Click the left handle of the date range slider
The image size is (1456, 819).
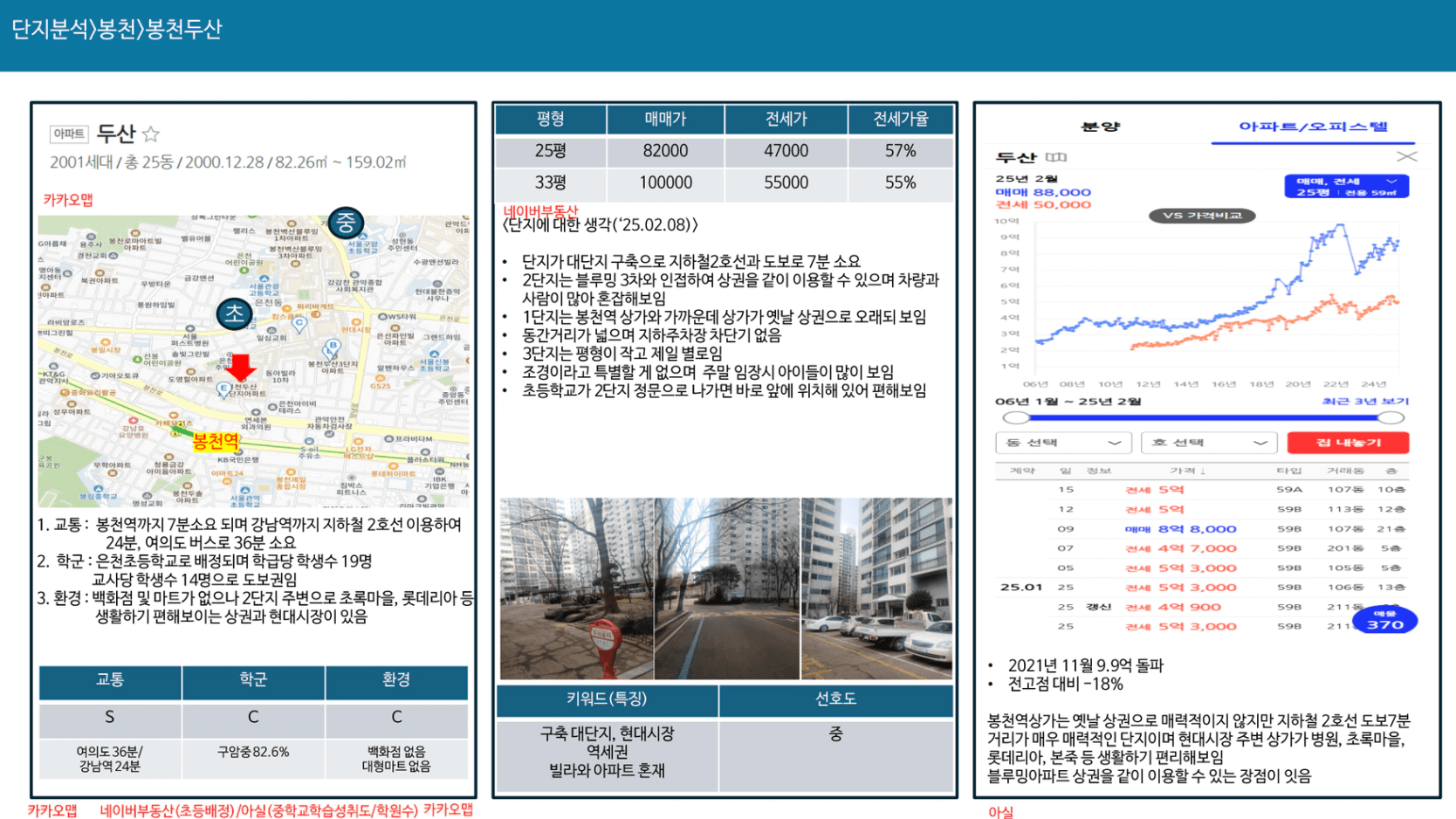(x=1015, y=418)
